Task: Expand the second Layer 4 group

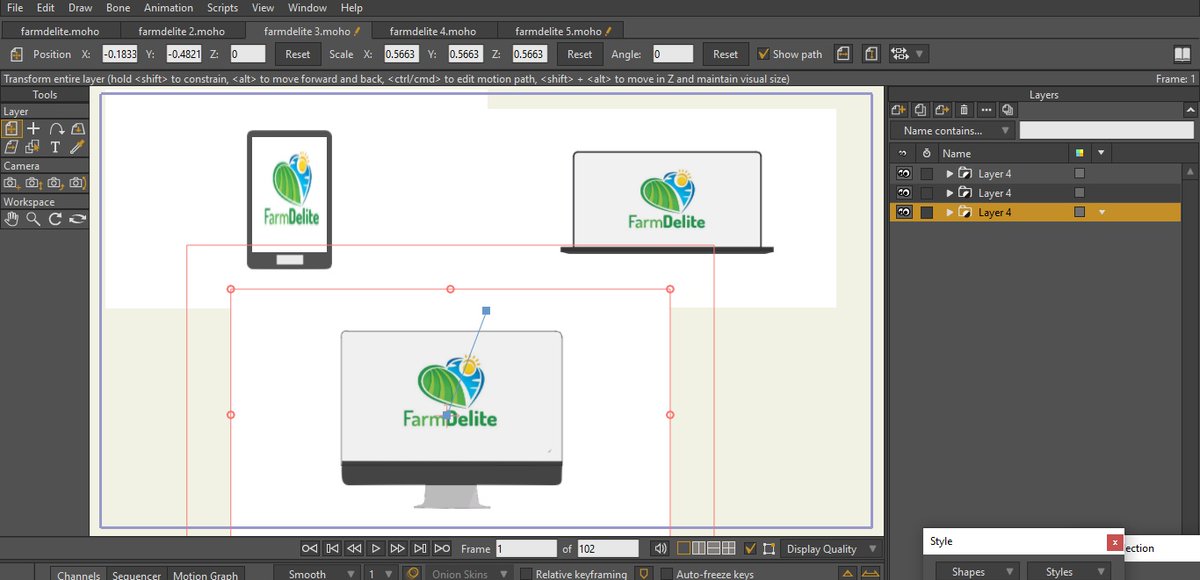Action: (950, 193)
